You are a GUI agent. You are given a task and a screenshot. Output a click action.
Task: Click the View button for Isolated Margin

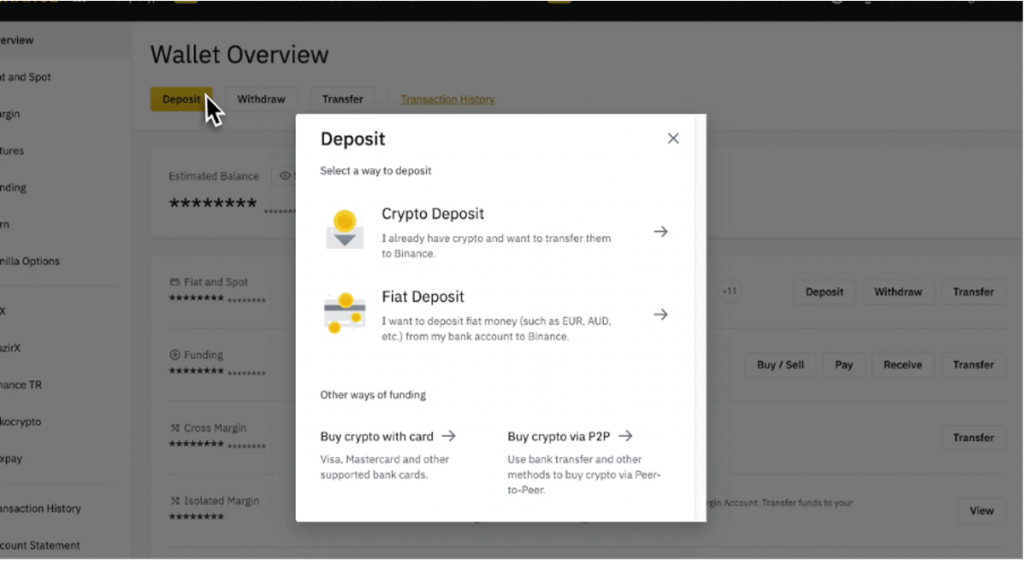click(x=981, y=511)
